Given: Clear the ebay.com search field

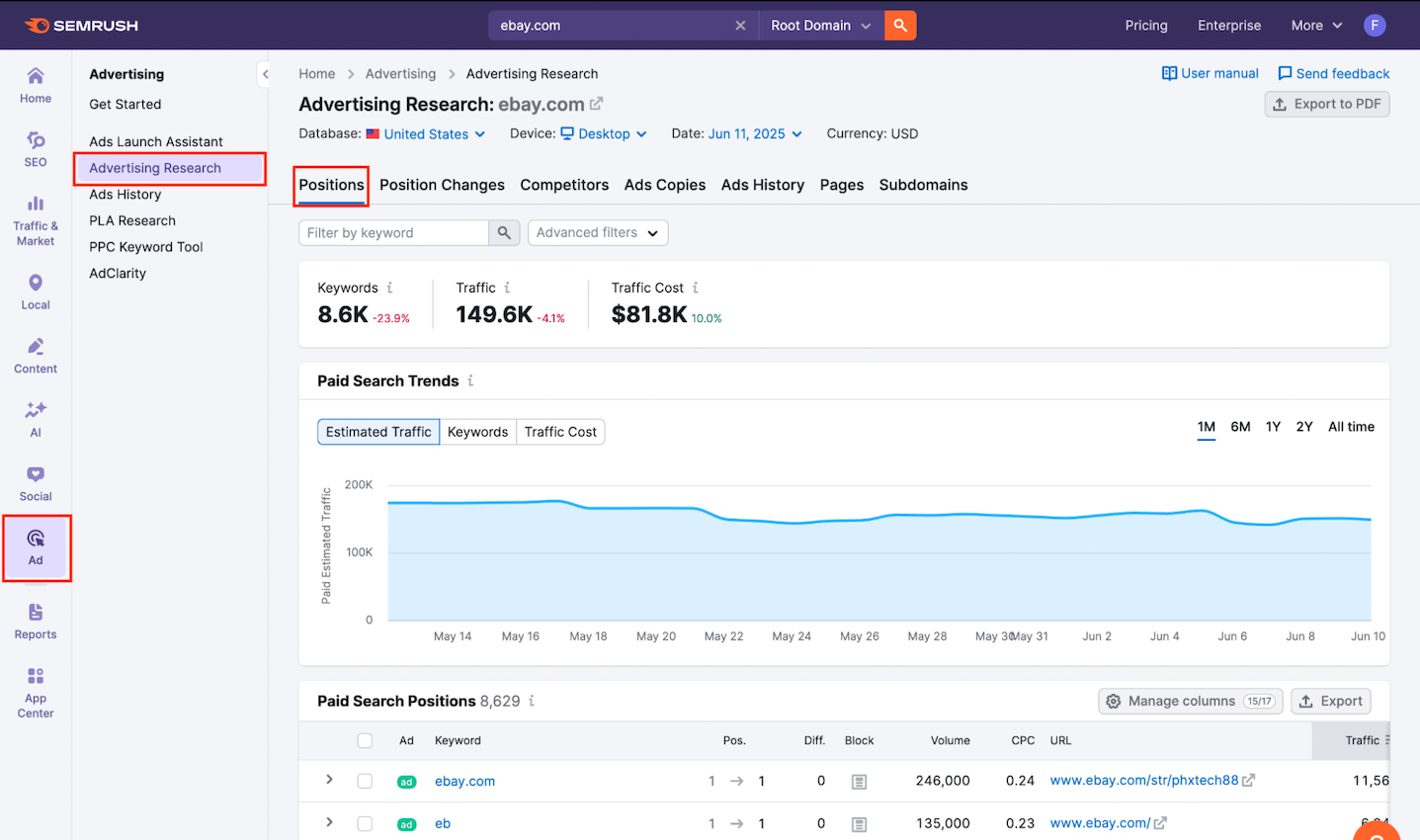Looking at the screenshot, I should (740, 26).
